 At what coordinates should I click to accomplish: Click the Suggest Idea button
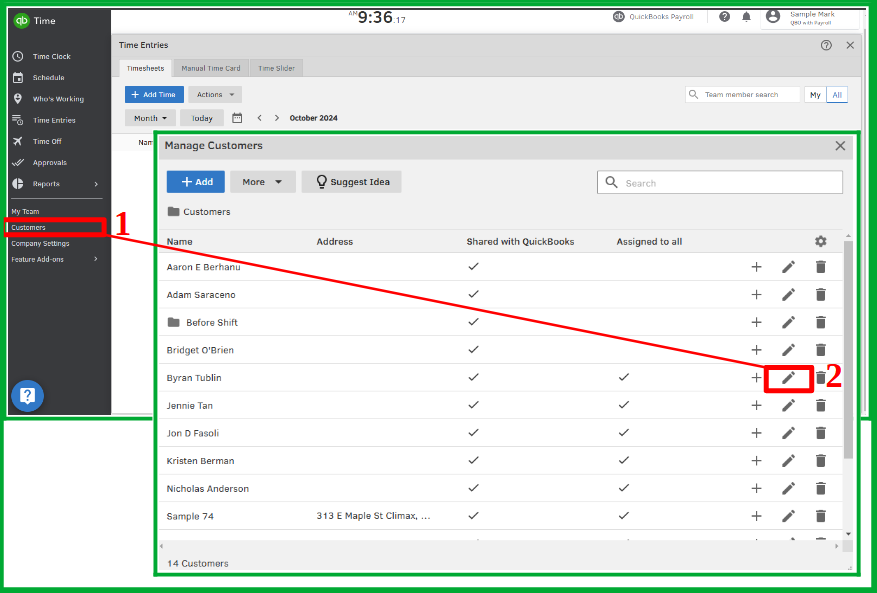click(x=351, y=181)
